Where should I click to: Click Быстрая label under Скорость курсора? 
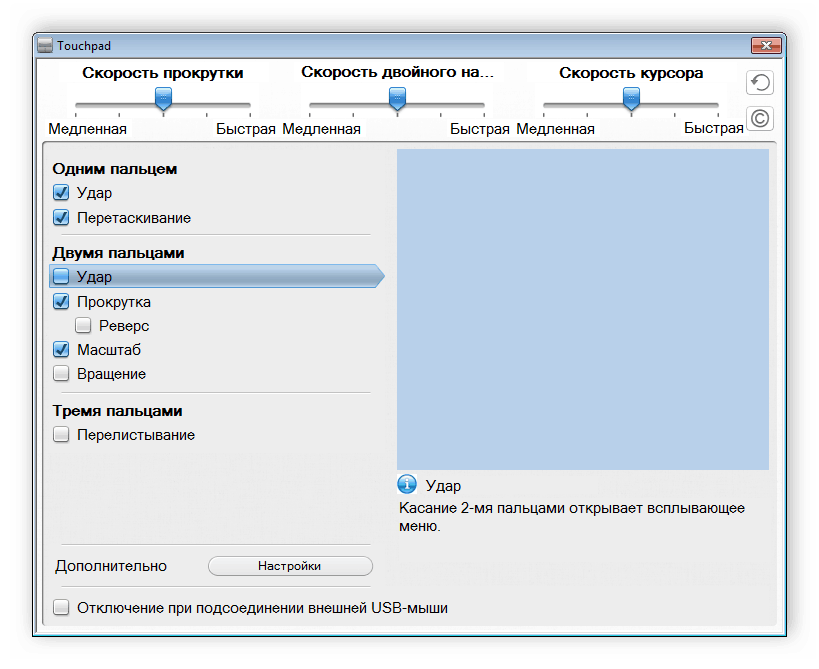713,128
